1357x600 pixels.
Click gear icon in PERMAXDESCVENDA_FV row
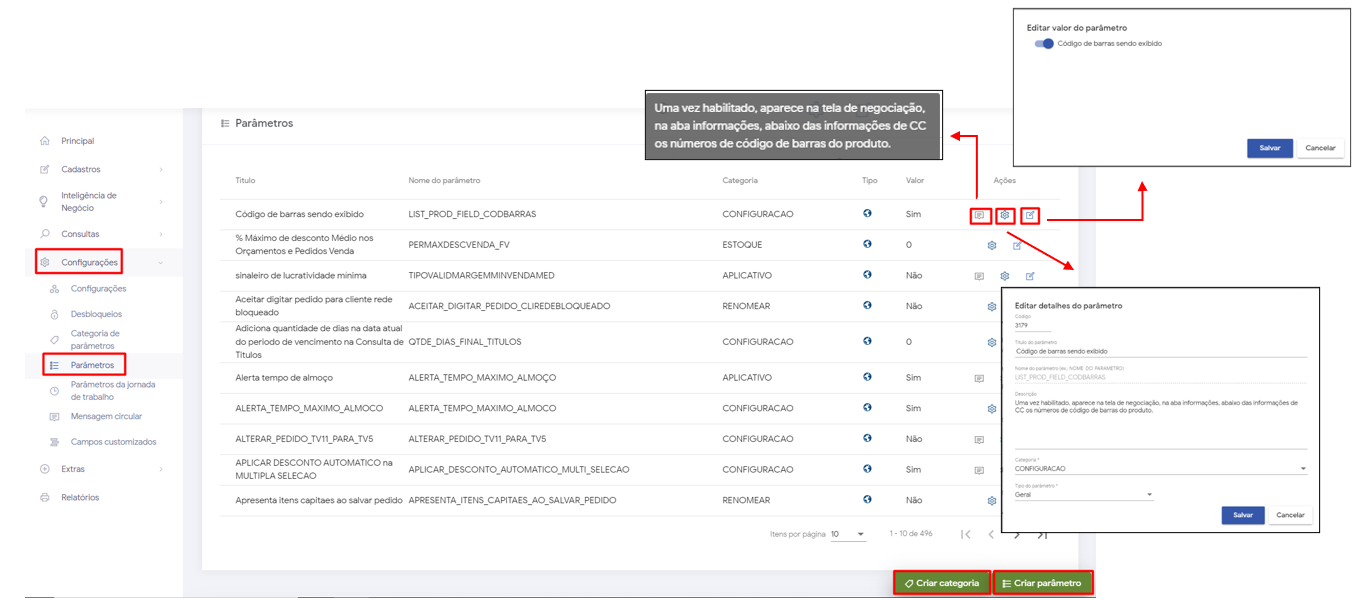(992, 245)
